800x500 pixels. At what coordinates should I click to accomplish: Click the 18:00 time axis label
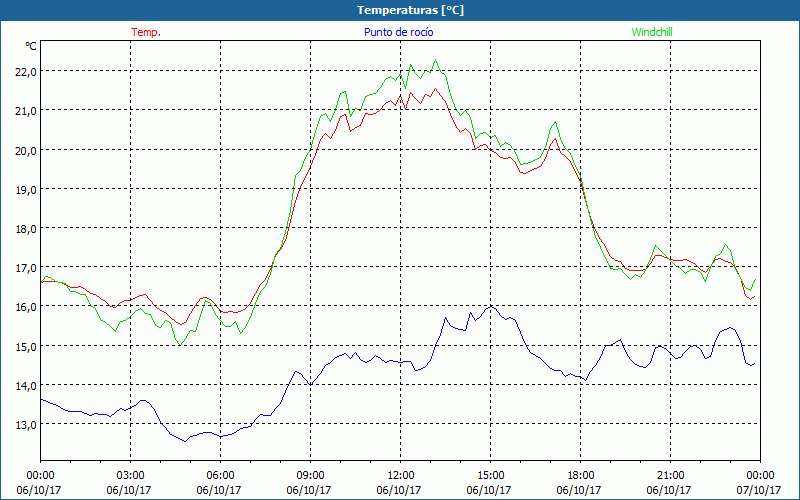(x=581, y=475)
